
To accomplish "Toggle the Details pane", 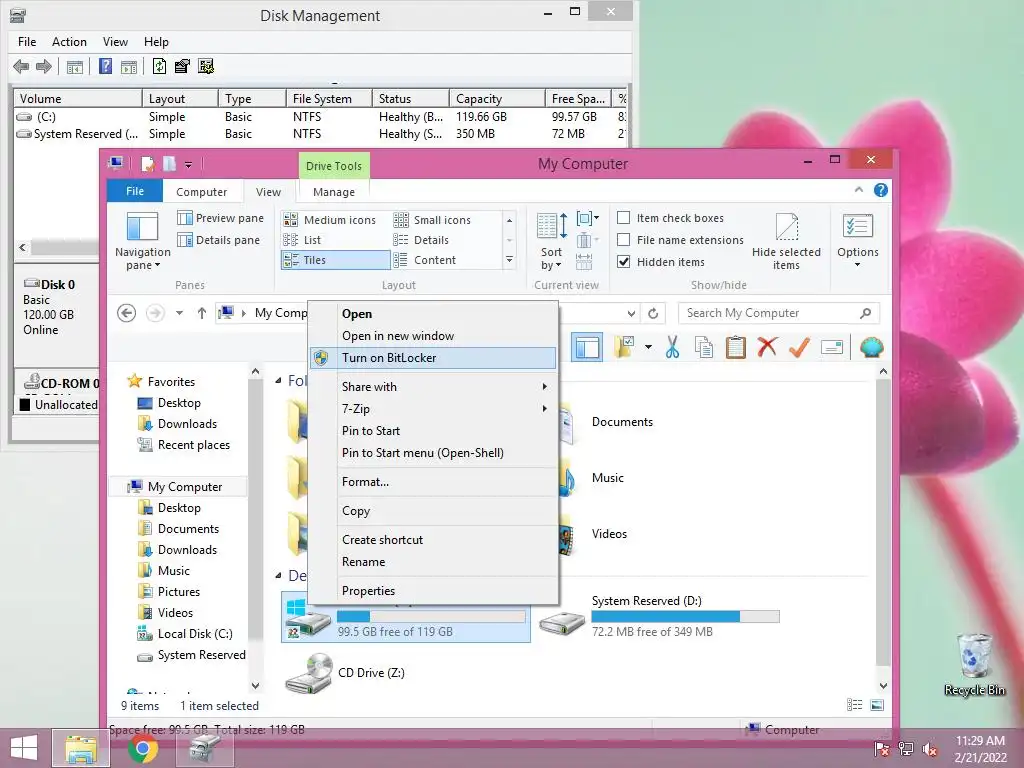I will tap(219, 240).
